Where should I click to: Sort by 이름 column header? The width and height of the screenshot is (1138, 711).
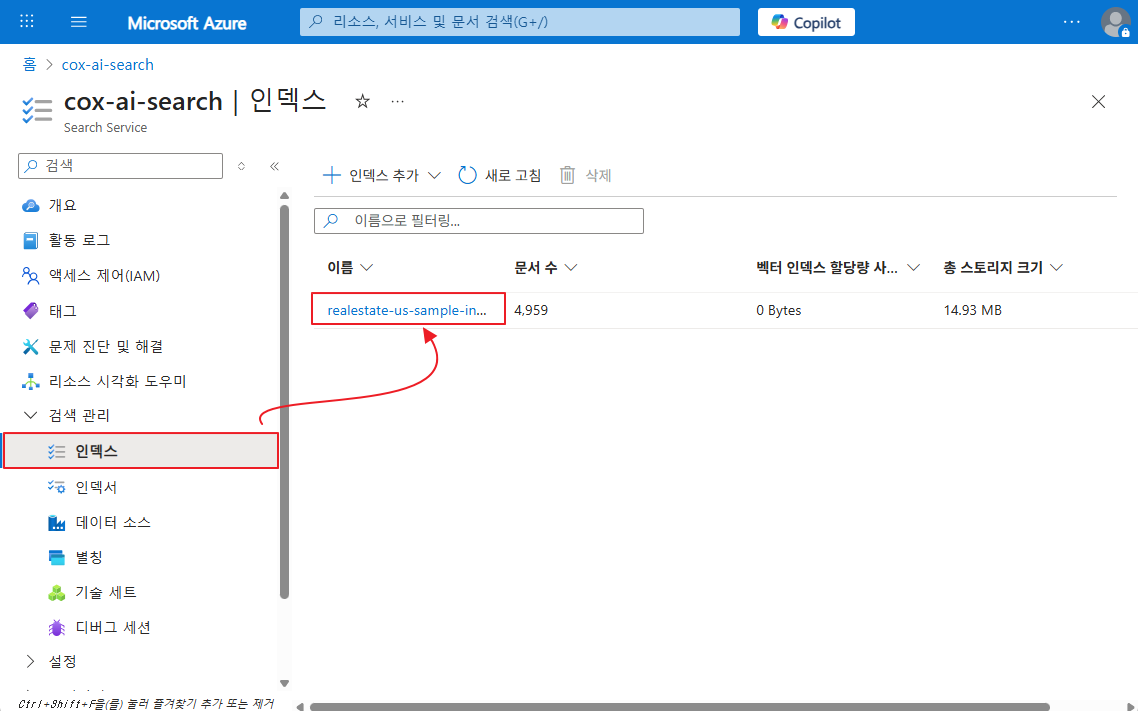[351, 268]
